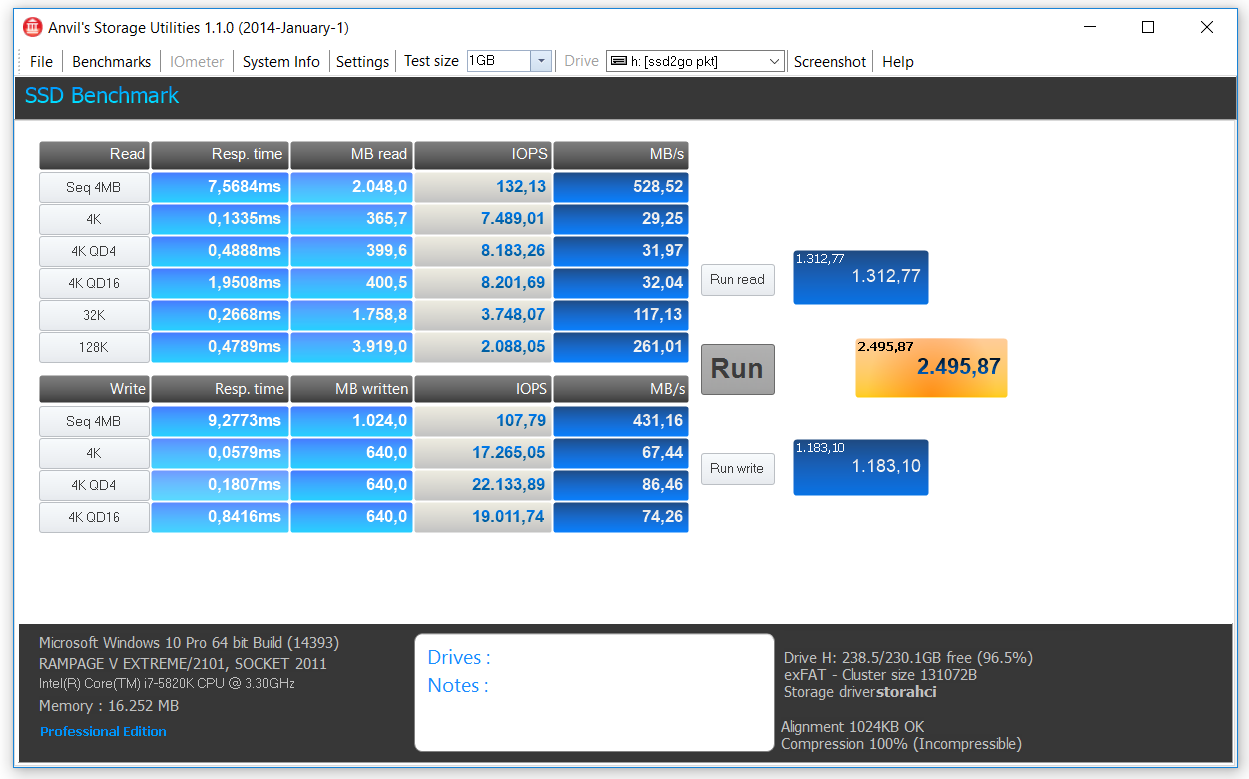Click the Run read button

[x=738, y=280]
